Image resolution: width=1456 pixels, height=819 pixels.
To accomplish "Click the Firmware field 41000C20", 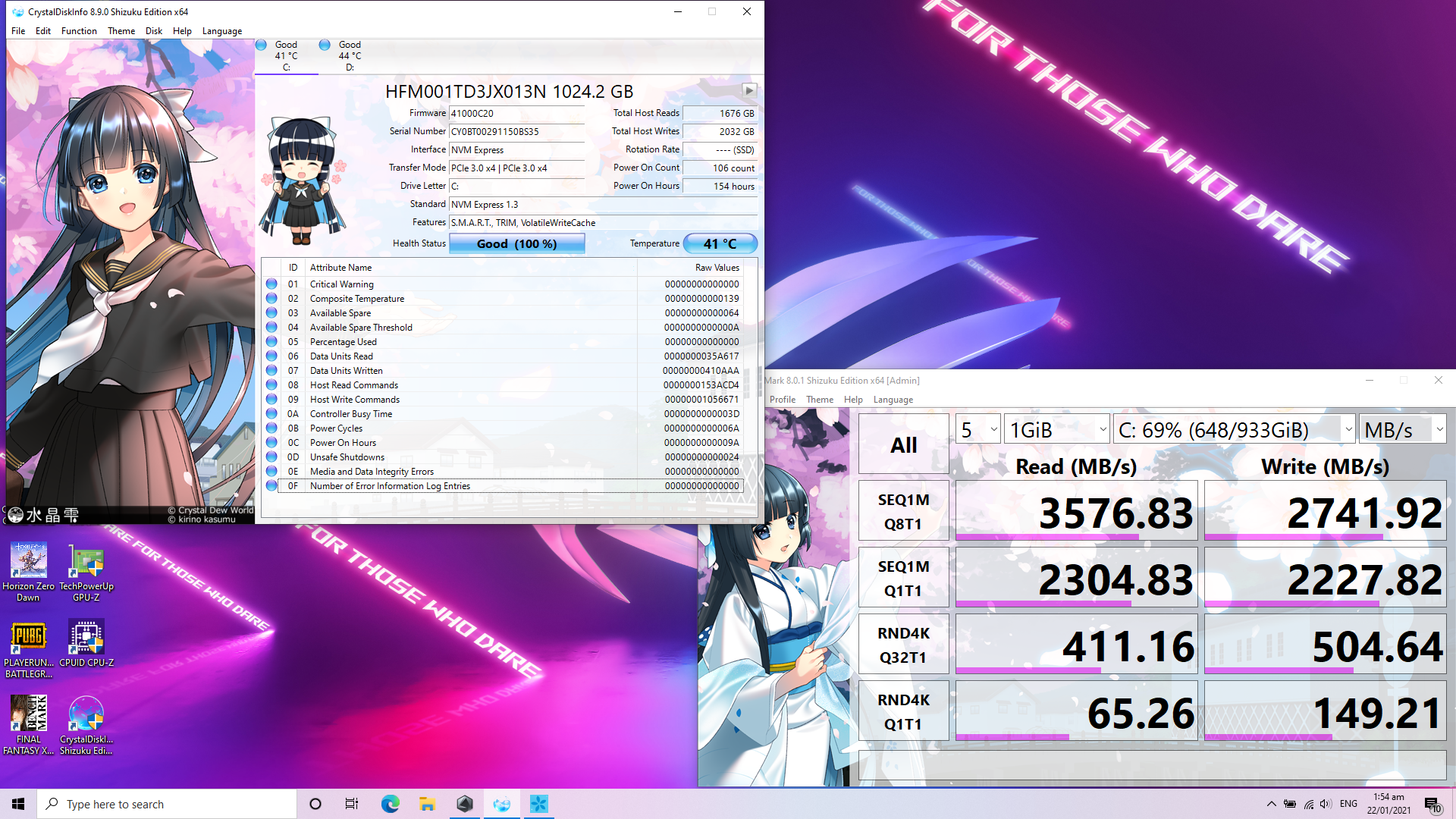I will tap(516, 113).
